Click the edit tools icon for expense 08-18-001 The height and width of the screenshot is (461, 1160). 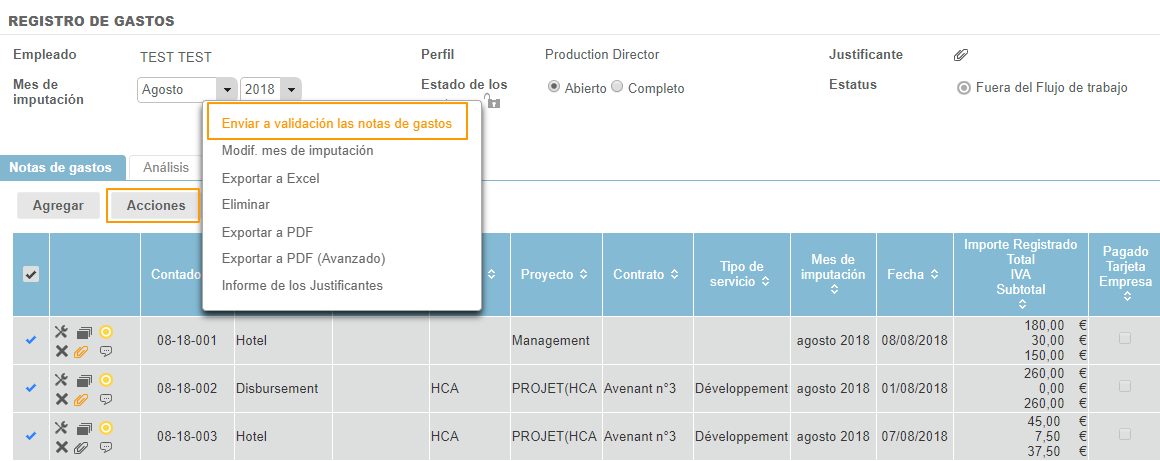click(x=61, y=332)
